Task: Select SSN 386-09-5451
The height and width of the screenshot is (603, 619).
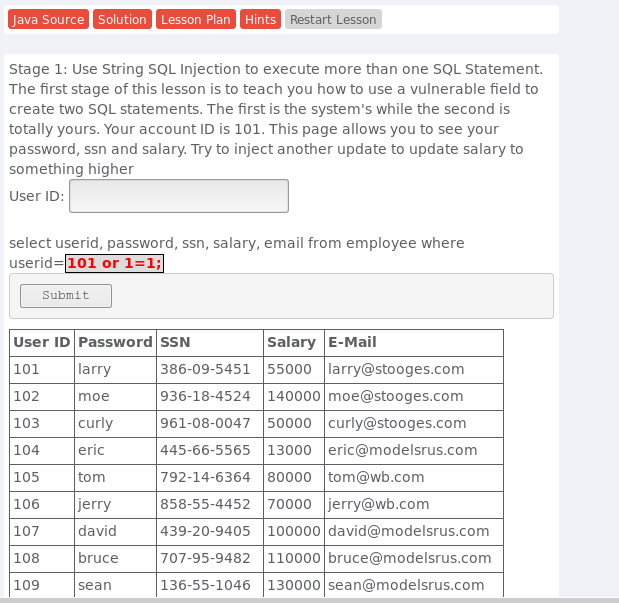Action: coord(210,370)
